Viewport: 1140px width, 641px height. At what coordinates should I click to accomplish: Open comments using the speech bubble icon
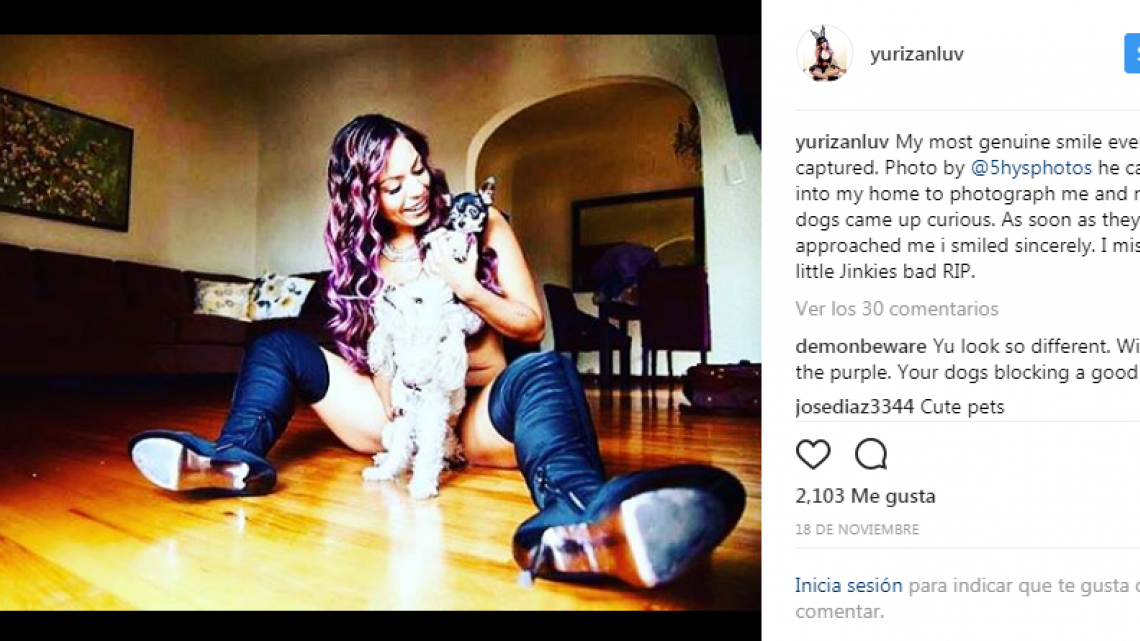(871, 455)
